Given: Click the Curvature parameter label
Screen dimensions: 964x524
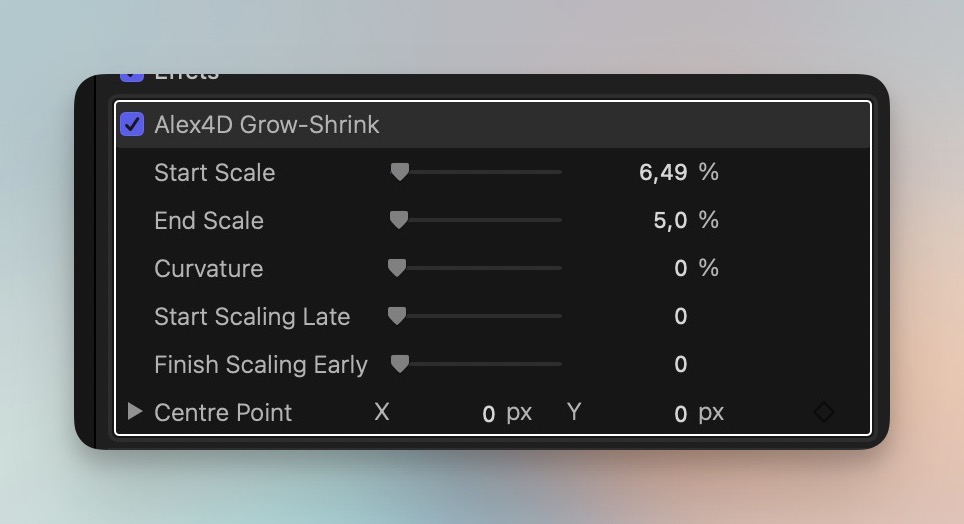Looking at the screenshot, I should coord(208,269).
